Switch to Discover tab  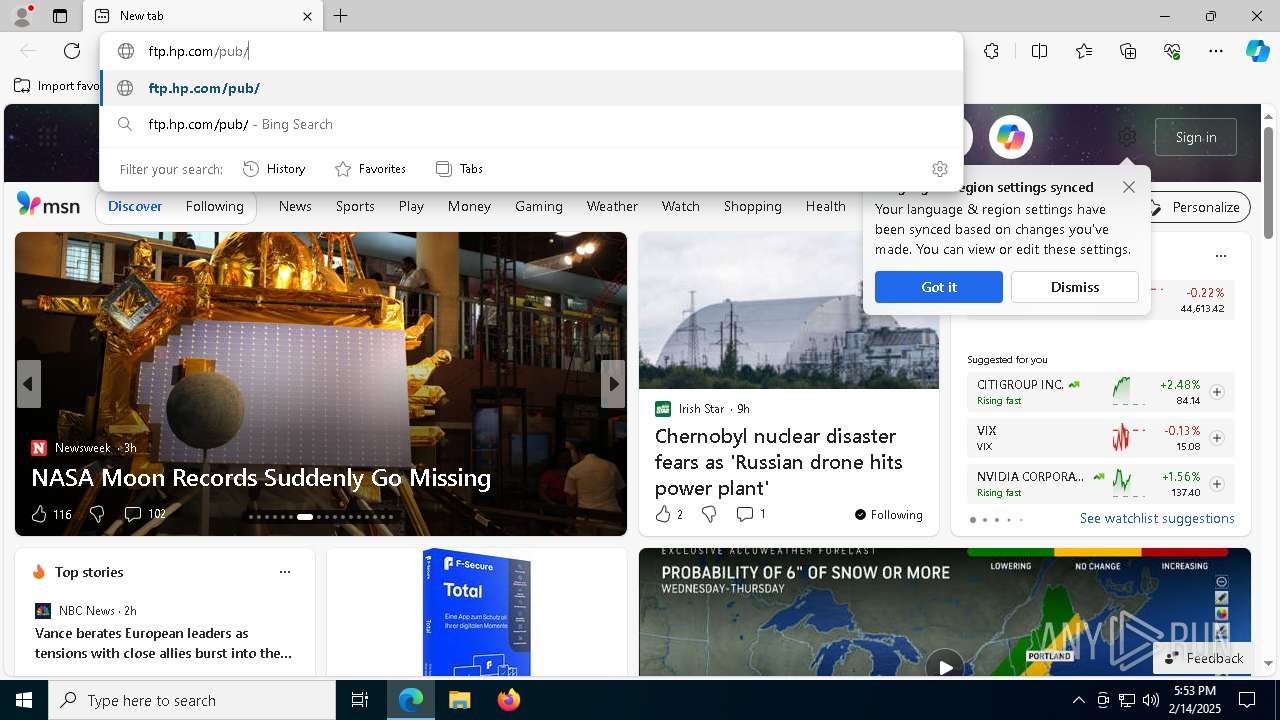(135, 206)
